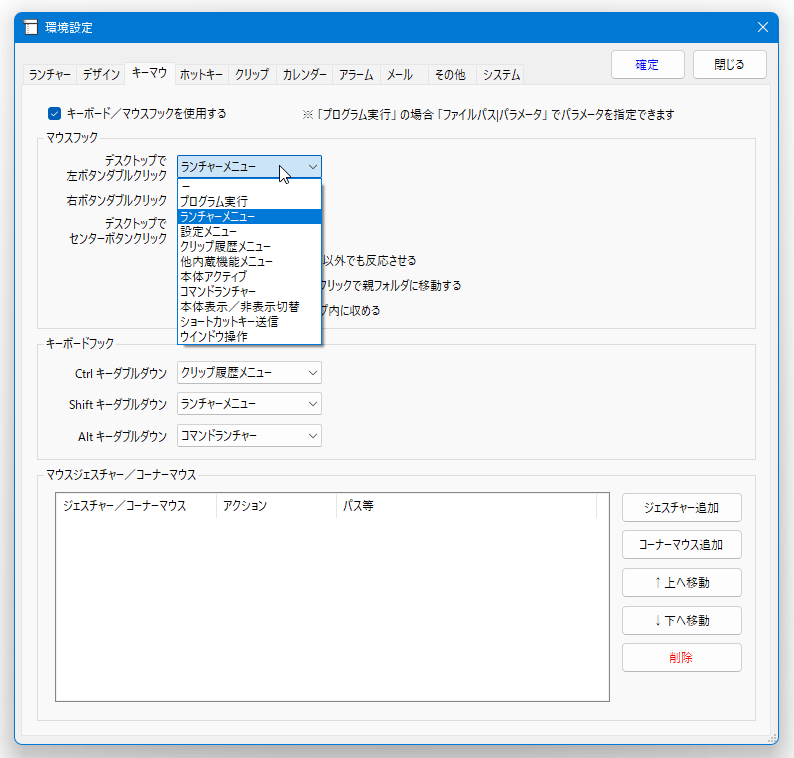The image size is (794, 758).
Task: Click the 環境設定 window icon in title bar
Action: [x=31, y=27]
